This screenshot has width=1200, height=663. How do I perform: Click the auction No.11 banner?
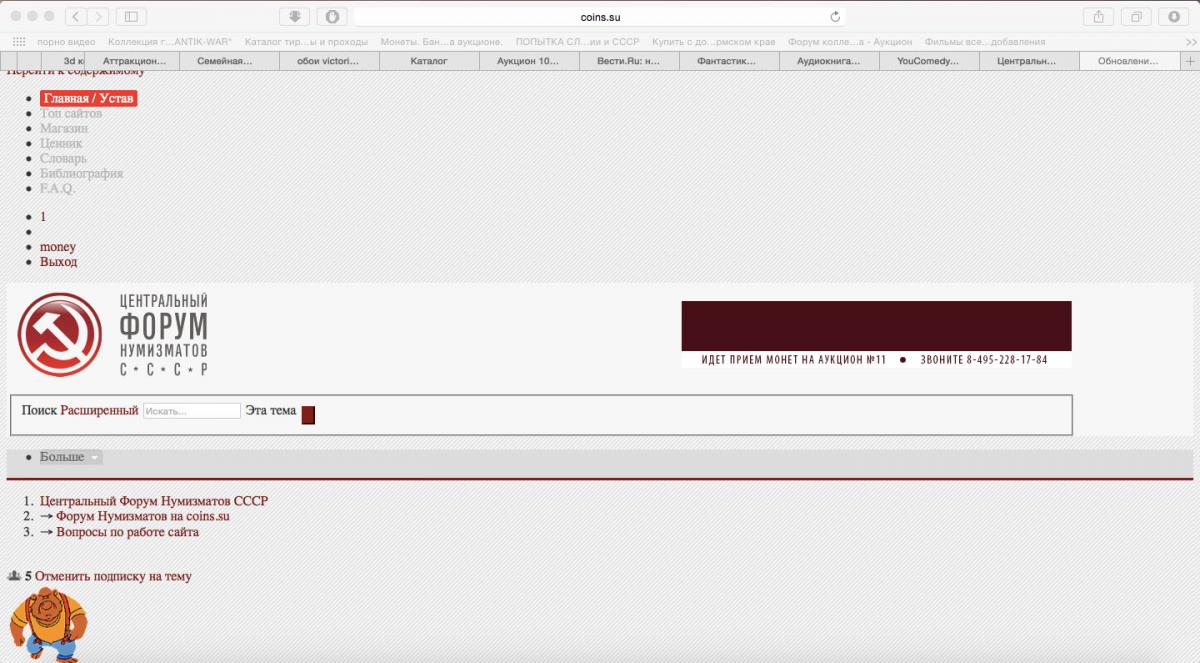pyautogui.click(x=876, y=334)
